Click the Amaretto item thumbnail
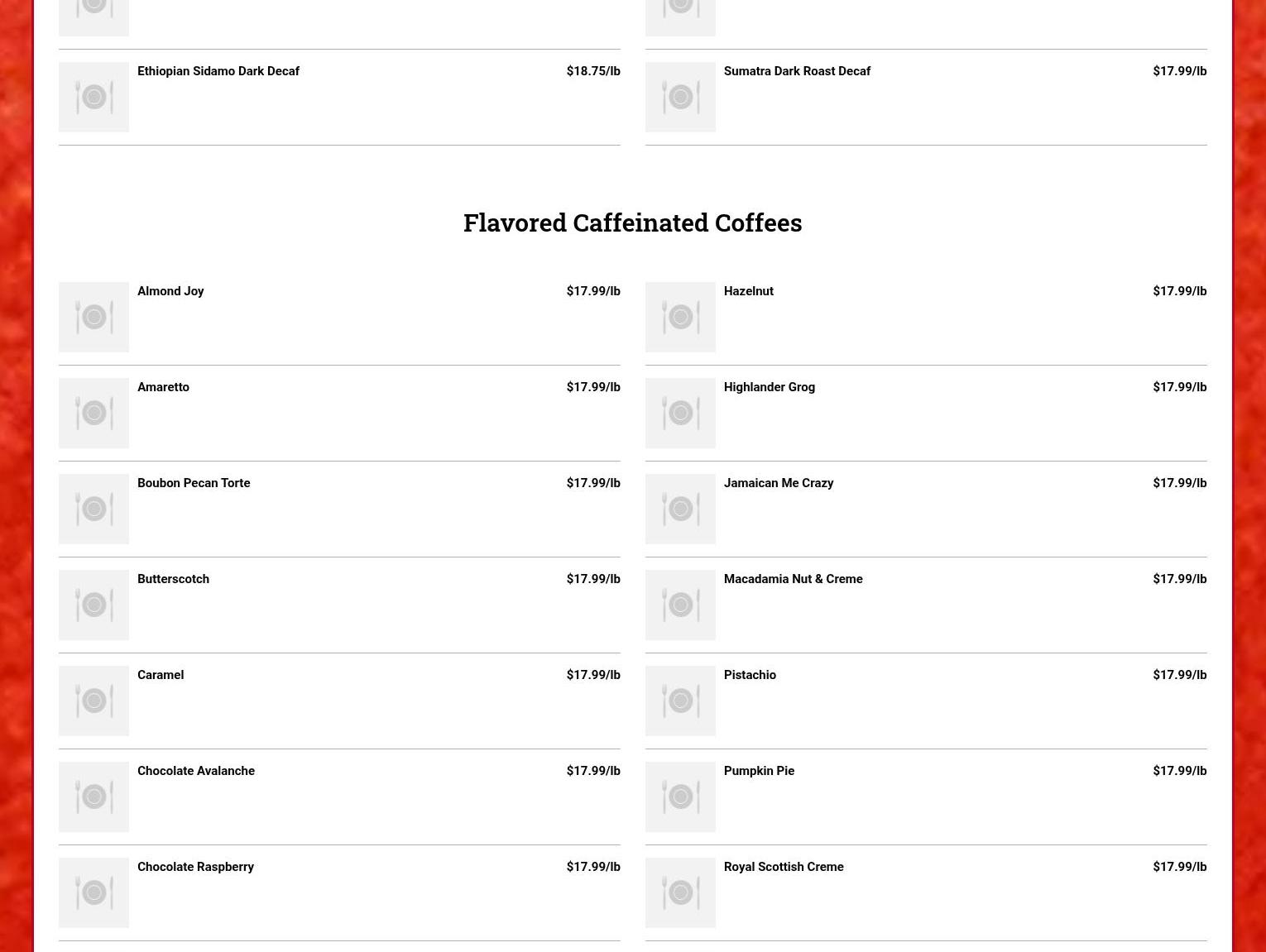 point(94,413)
